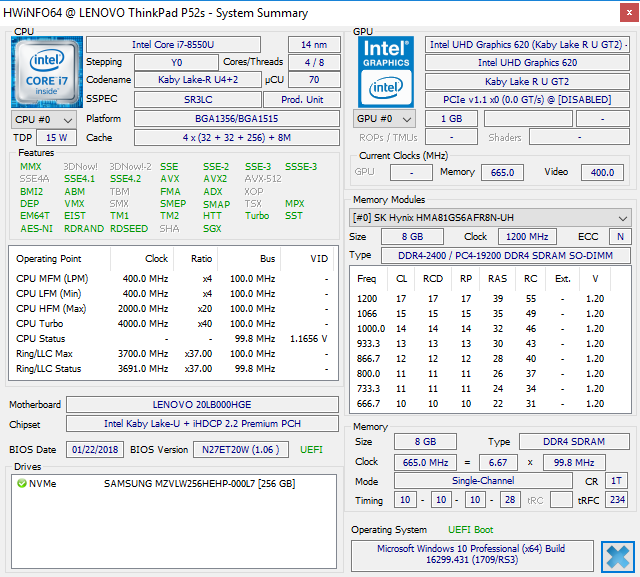Viewport: 640px width, 577px height.
Task: Select the CPU HFM (Max) row
Action: pyautogui.click(x=173, y=308)
